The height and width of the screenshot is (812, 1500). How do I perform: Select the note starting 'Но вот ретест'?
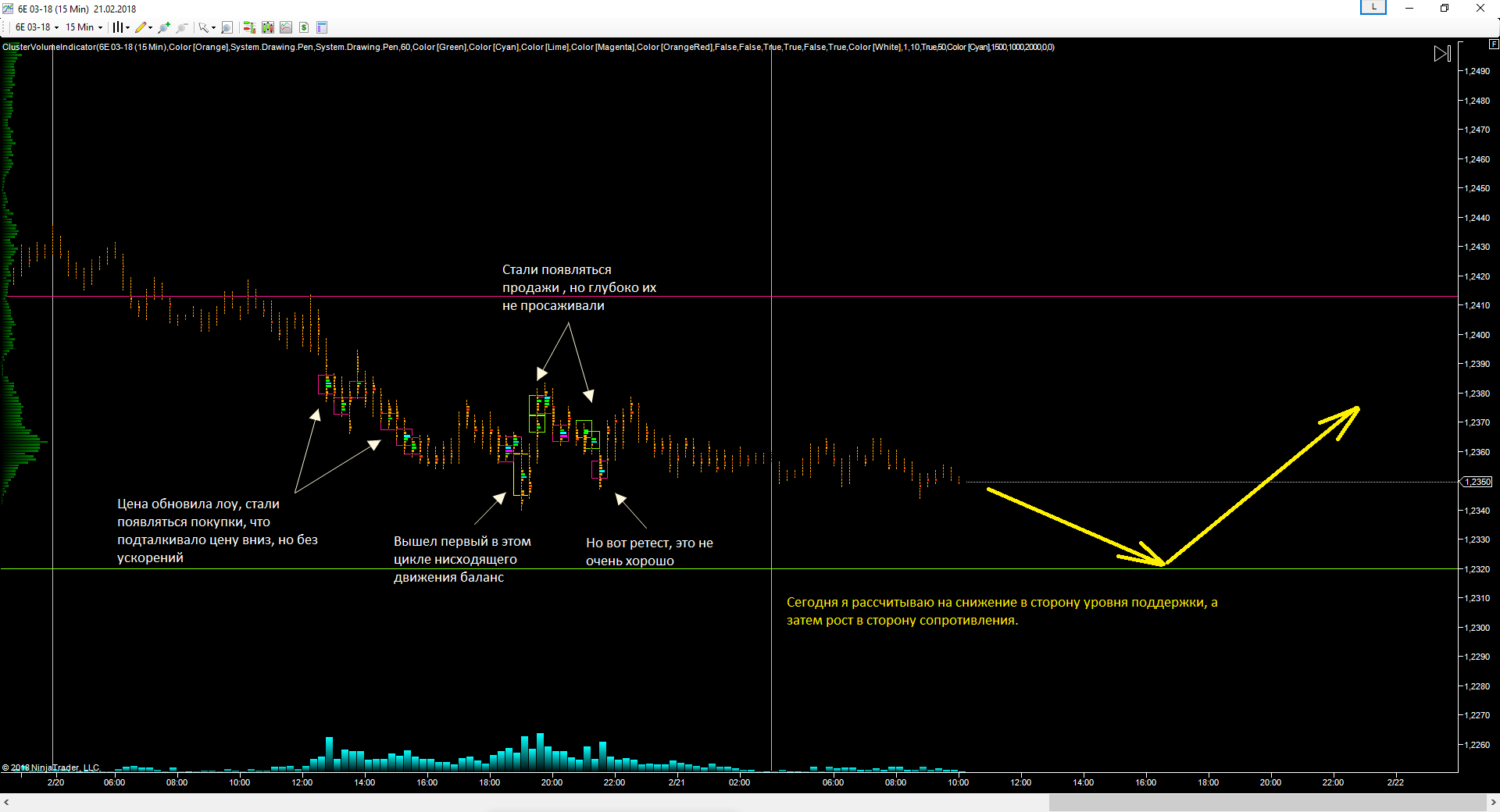[x=649, y=551]
